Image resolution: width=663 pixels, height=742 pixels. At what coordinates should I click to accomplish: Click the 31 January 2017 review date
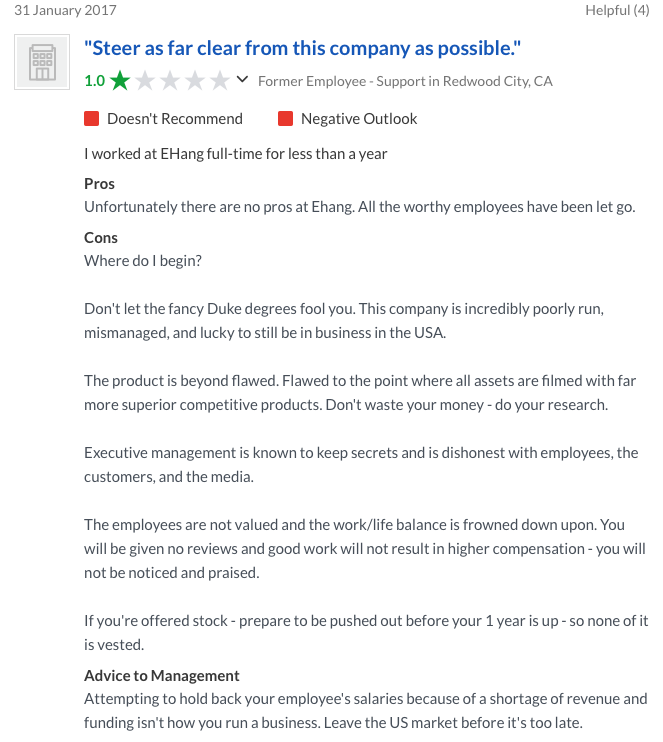(65, 10)
